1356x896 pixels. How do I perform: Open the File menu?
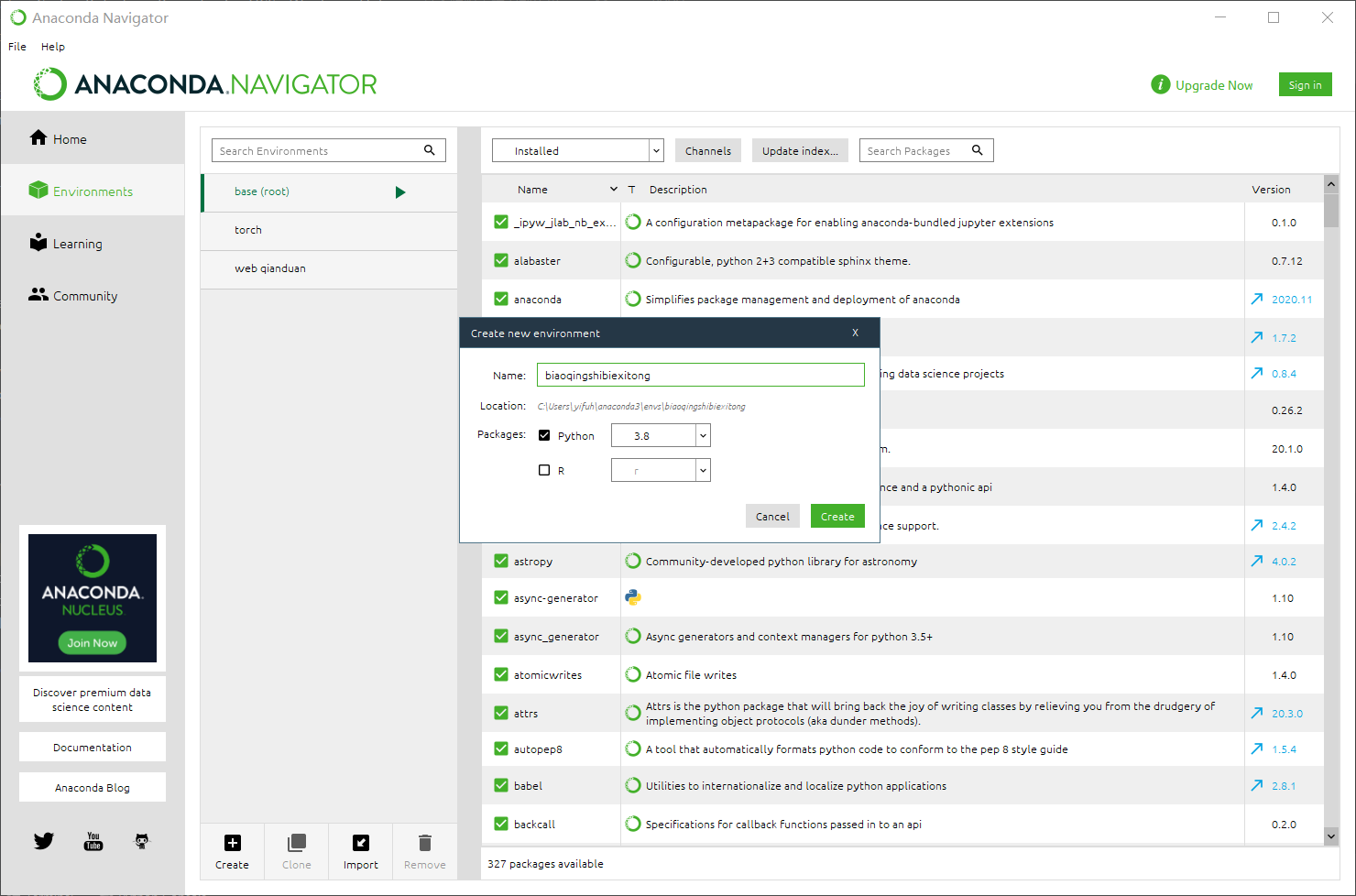point(17,47)
